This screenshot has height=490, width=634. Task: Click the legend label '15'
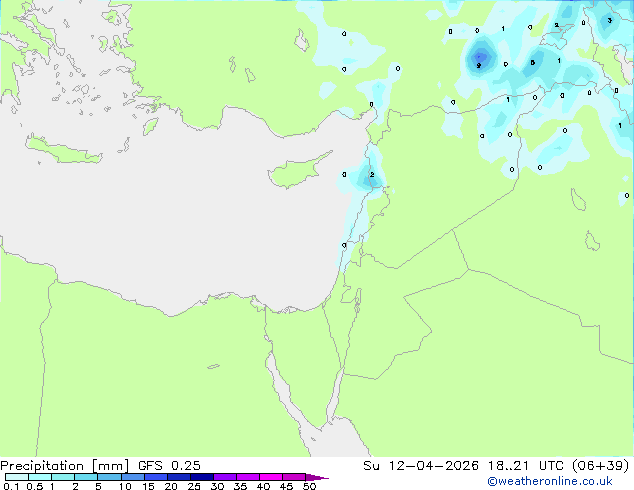(148, 486)
